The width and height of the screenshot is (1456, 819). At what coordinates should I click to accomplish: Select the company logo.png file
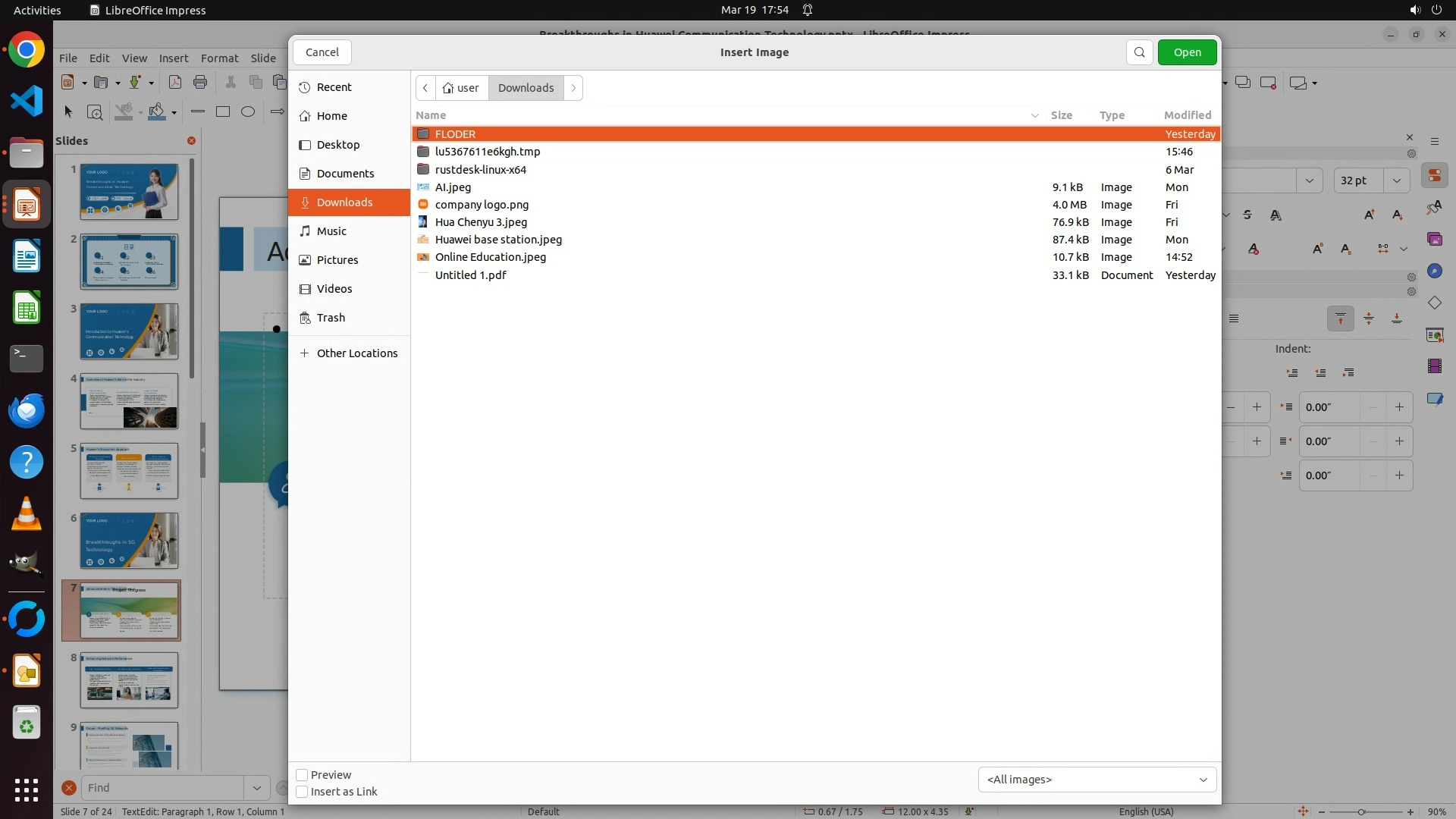(x=482, y=205)
